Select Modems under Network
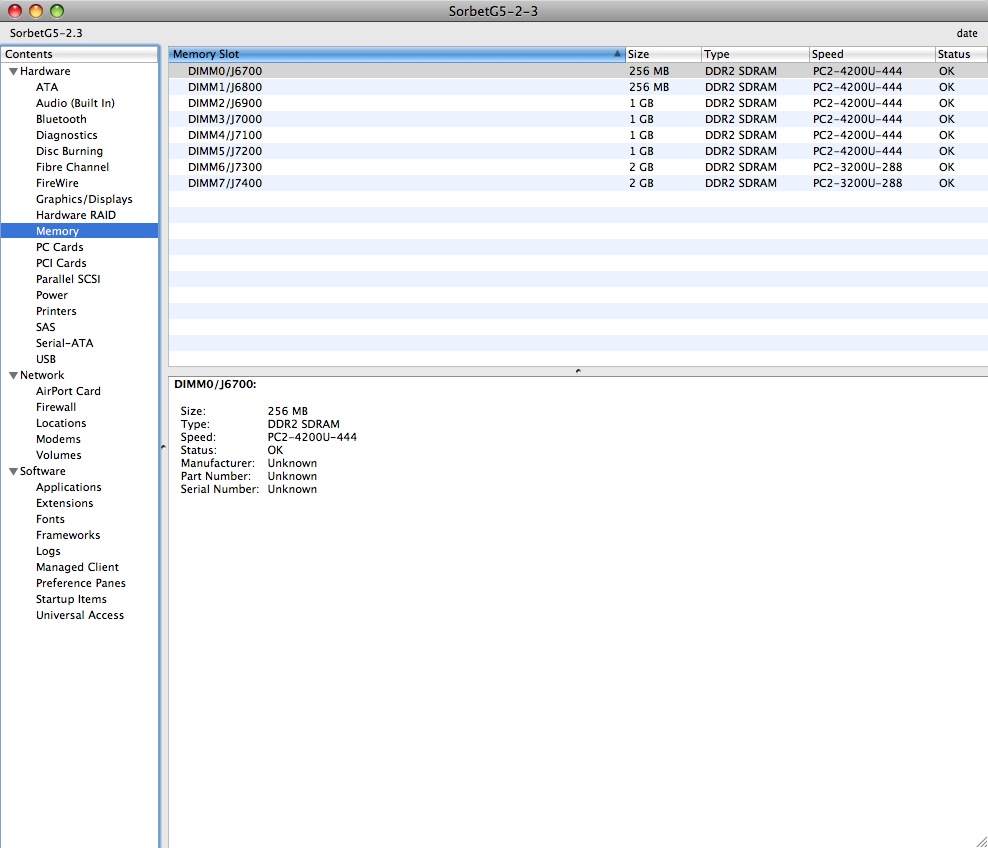 [58, 439]
